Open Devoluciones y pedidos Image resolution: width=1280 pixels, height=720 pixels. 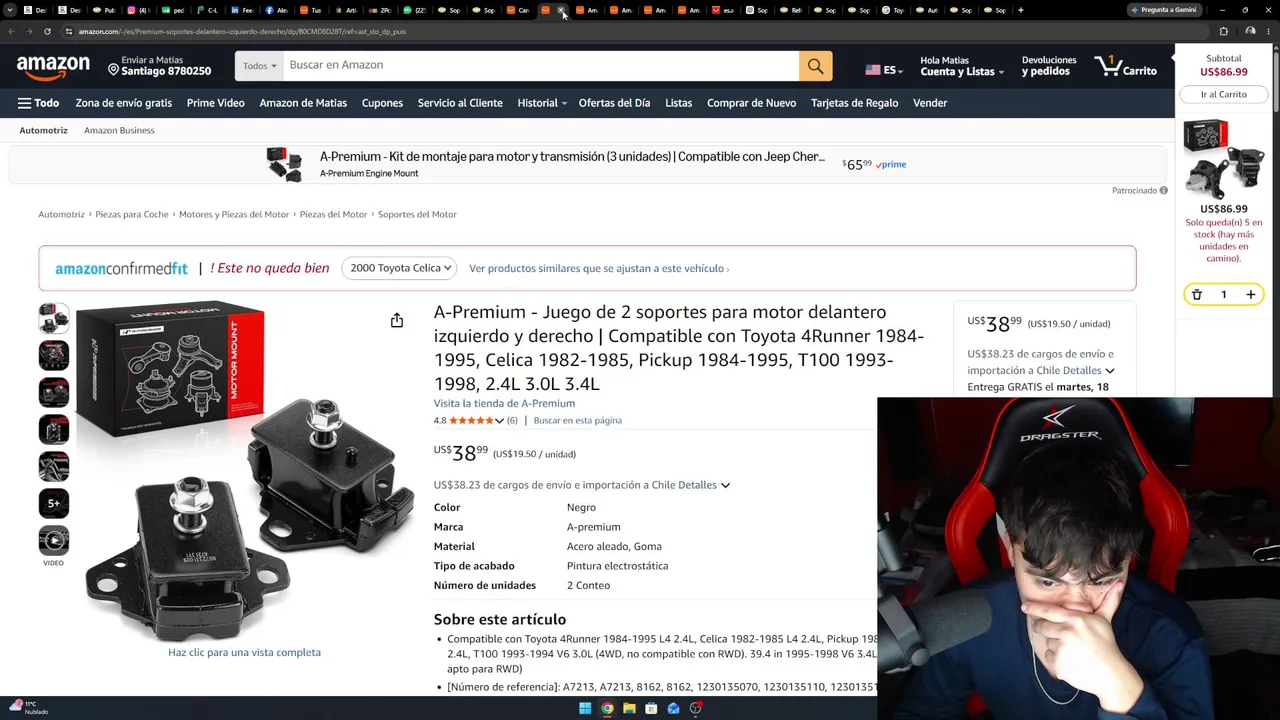(x=1049, y=66)
